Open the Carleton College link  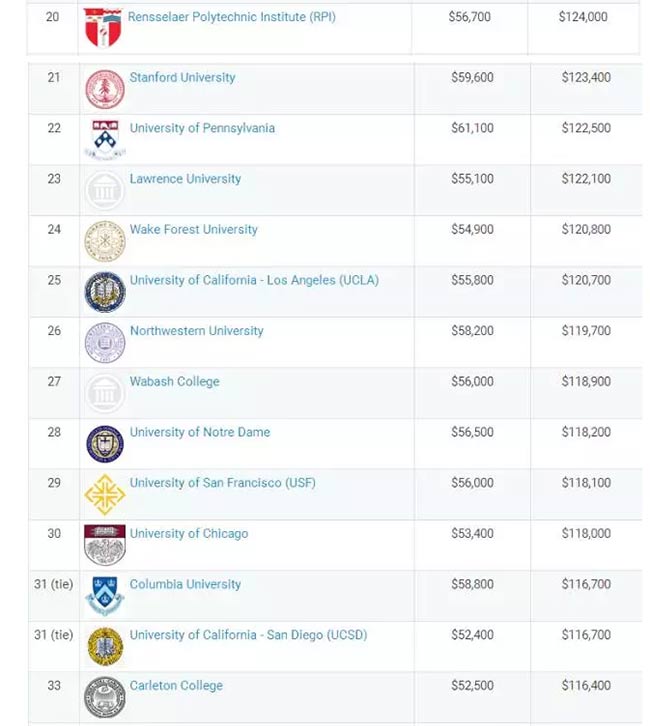[176, 686]
